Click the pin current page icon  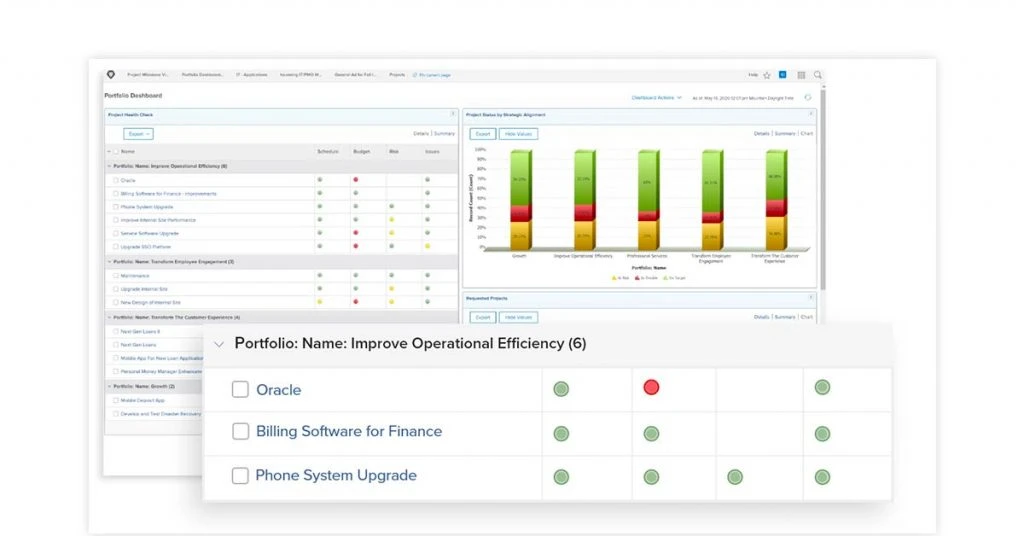tap(415, 75)
